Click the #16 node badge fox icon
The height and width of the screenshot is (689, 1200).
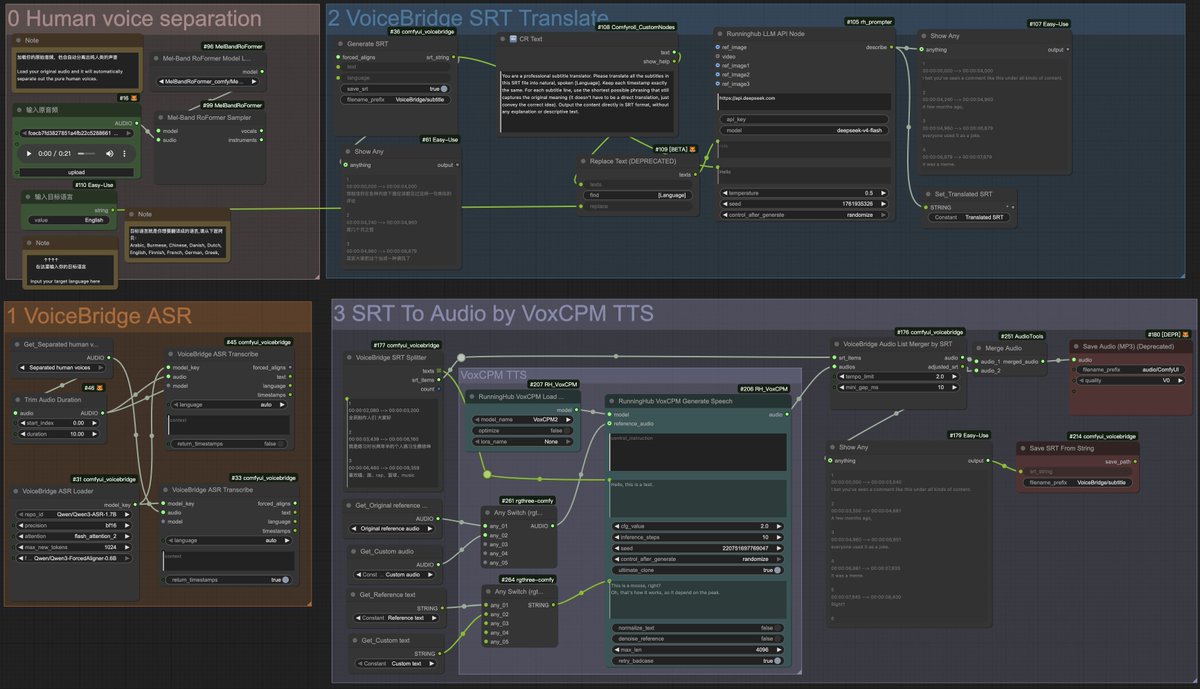point(136,98)
